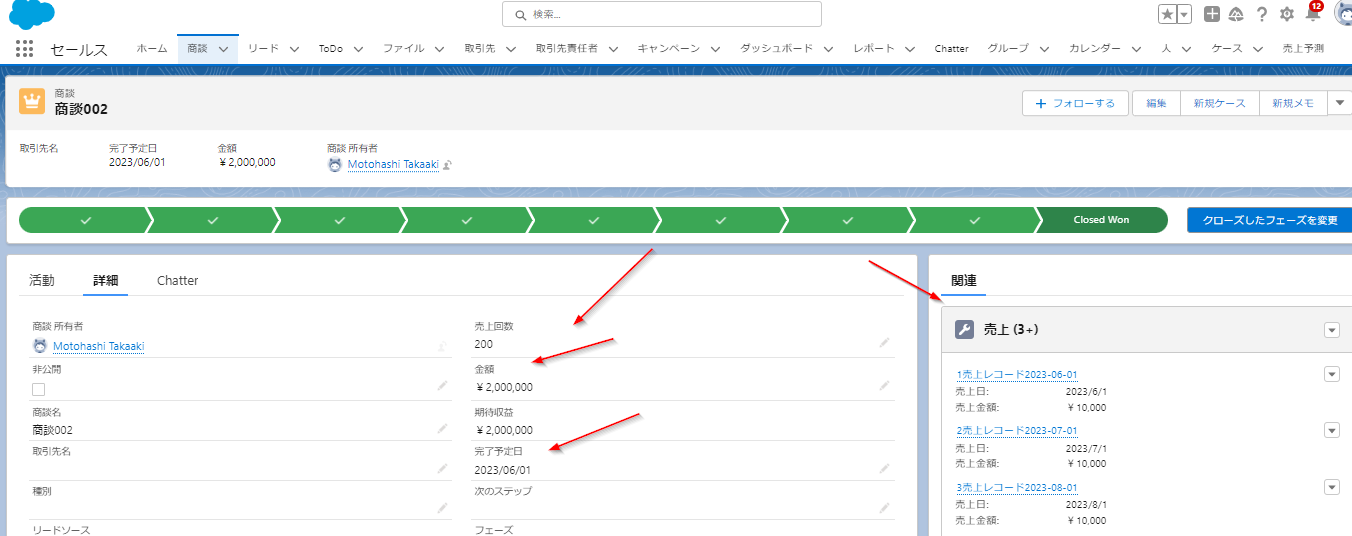Click the 編集 button
The image size is (1352, 536).
click(x=1156, y=103)
